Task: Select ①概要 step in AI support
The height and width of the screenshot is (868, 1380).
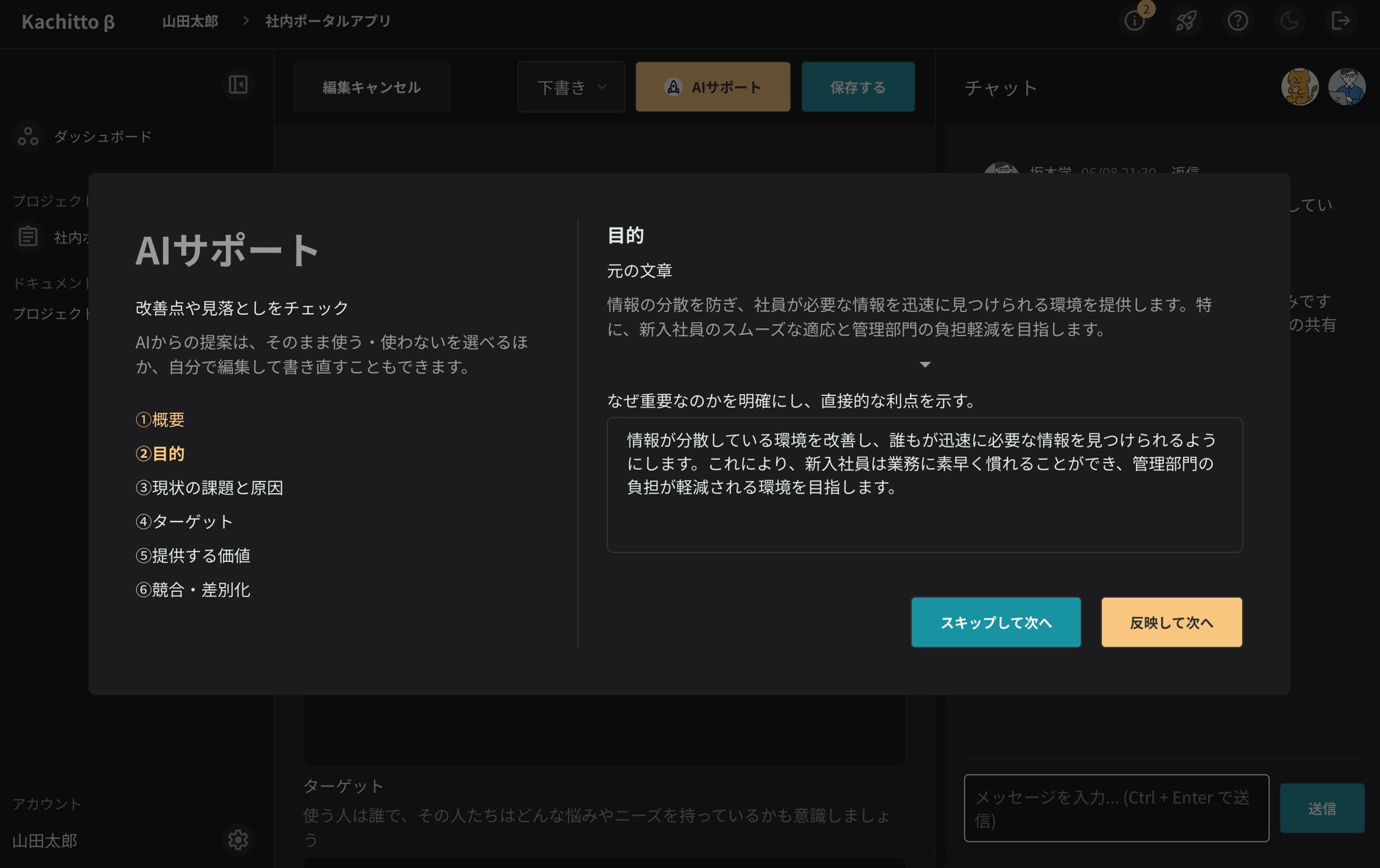Action: (x=160, y=419)
